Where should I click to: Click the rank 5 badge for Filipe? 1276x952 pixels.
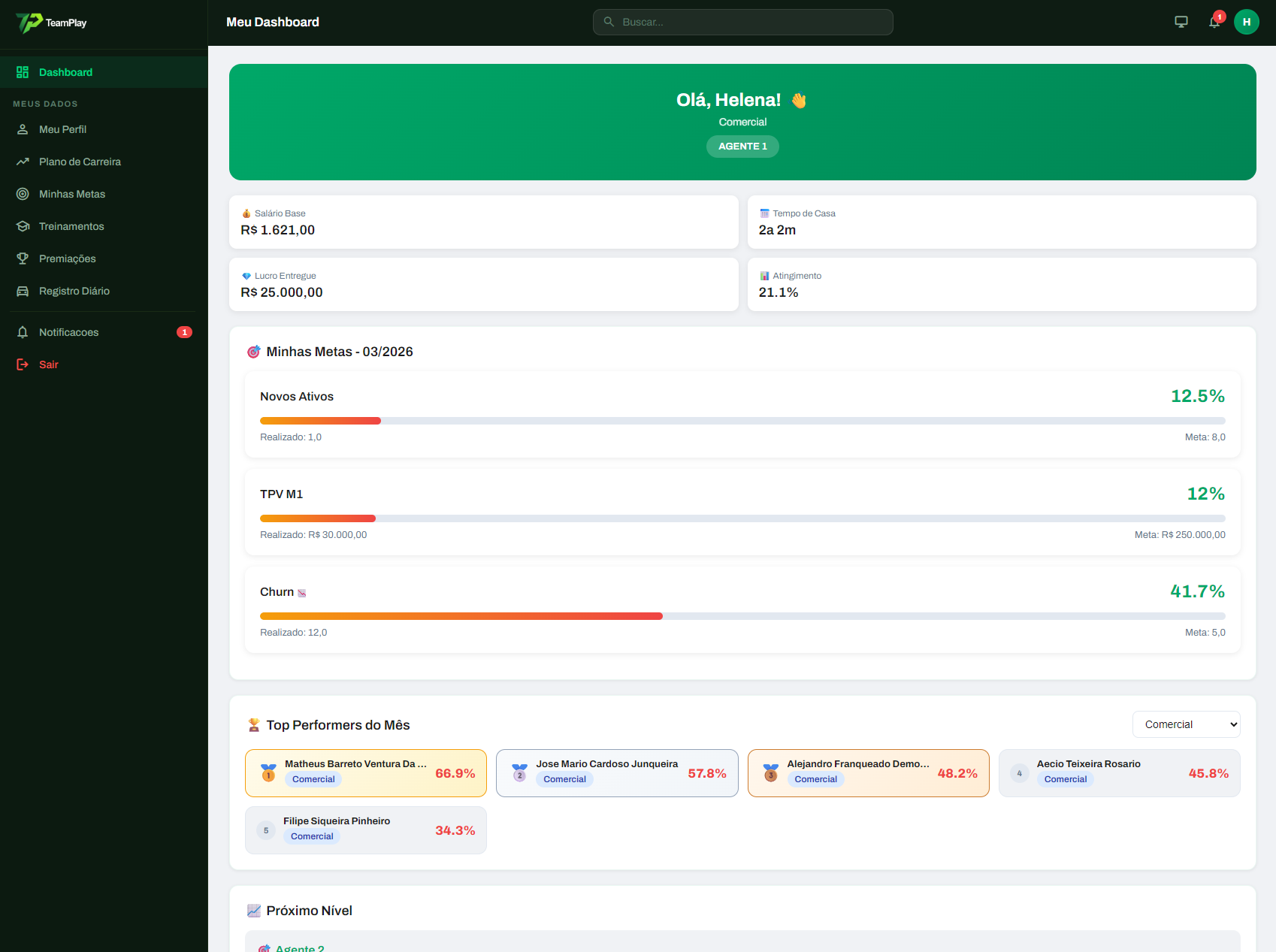click(266, 830)
